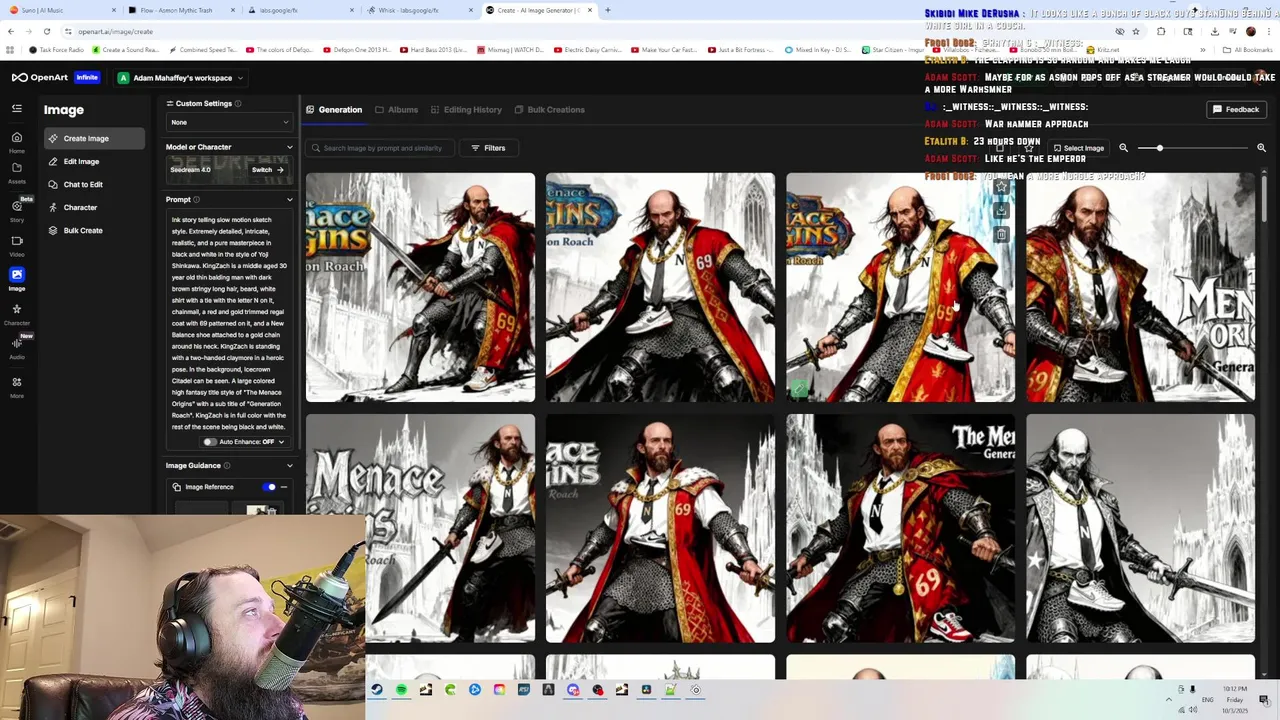Click the Infinite plan badge
This screenshot has width=1280, height=720.
point(87,78)
